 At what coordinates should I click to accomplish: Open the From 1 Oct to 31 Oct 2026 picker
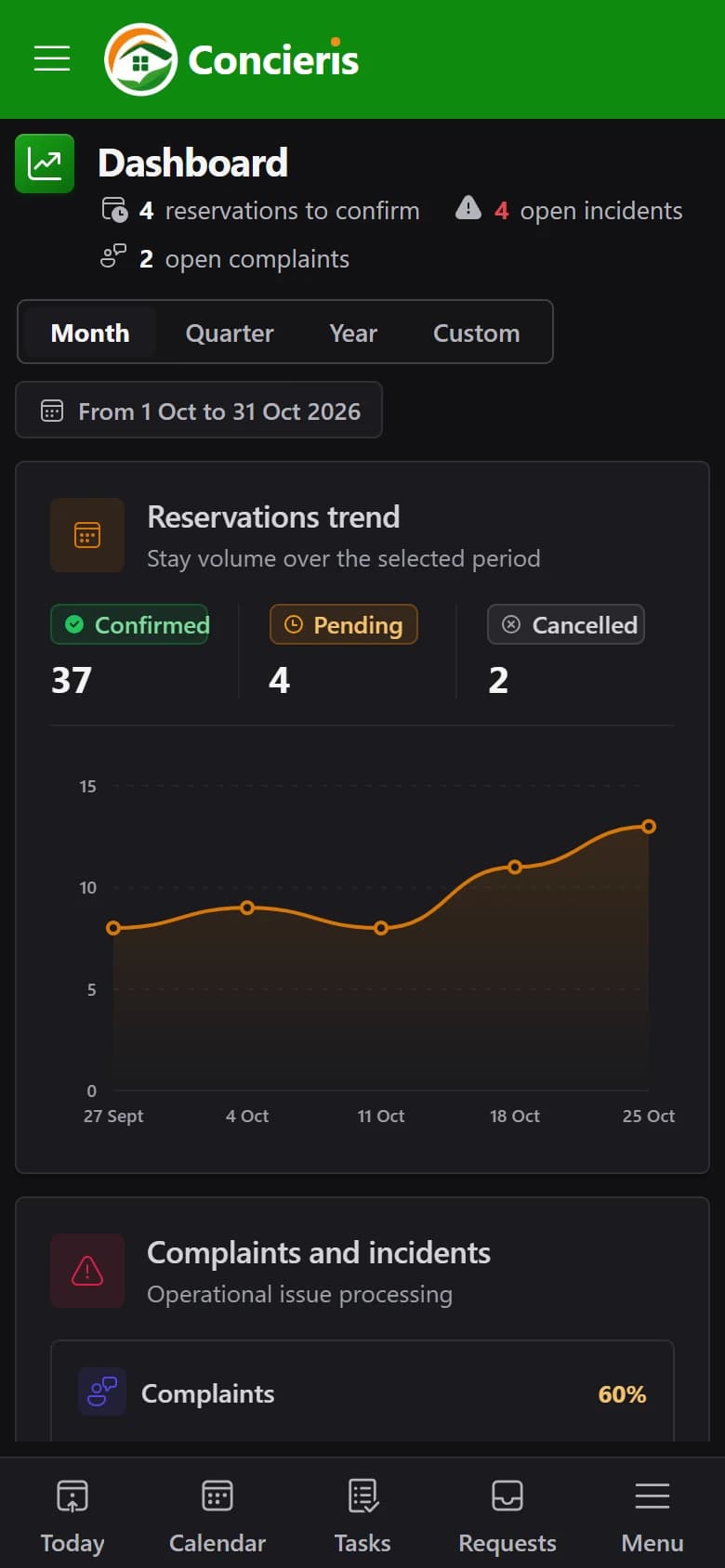coord(199,410)
